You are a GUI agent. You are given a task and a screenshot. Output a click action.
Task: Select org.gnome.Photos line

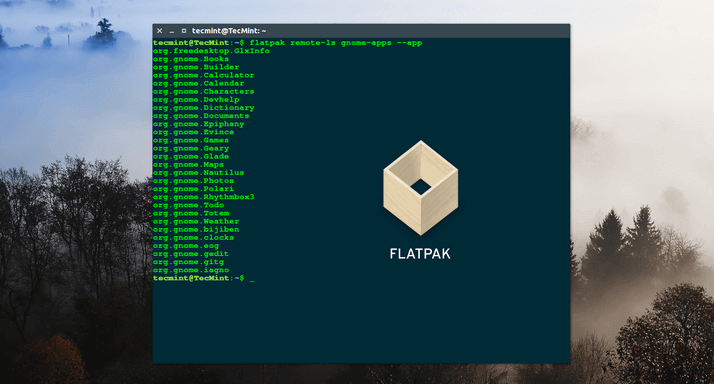pyautogui.click(x=194, y=181)
